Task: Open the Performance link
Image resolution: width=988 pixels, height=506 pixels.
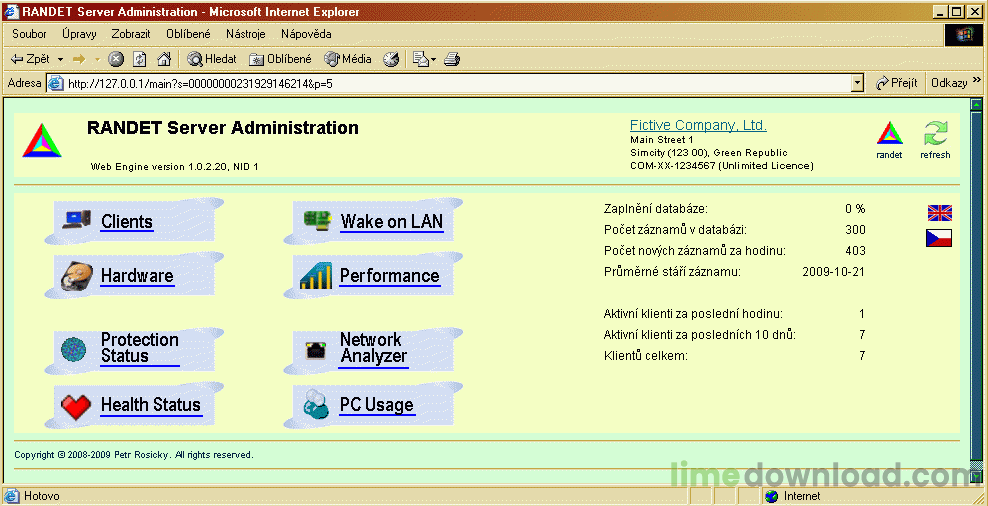Action: coord(389,276)
